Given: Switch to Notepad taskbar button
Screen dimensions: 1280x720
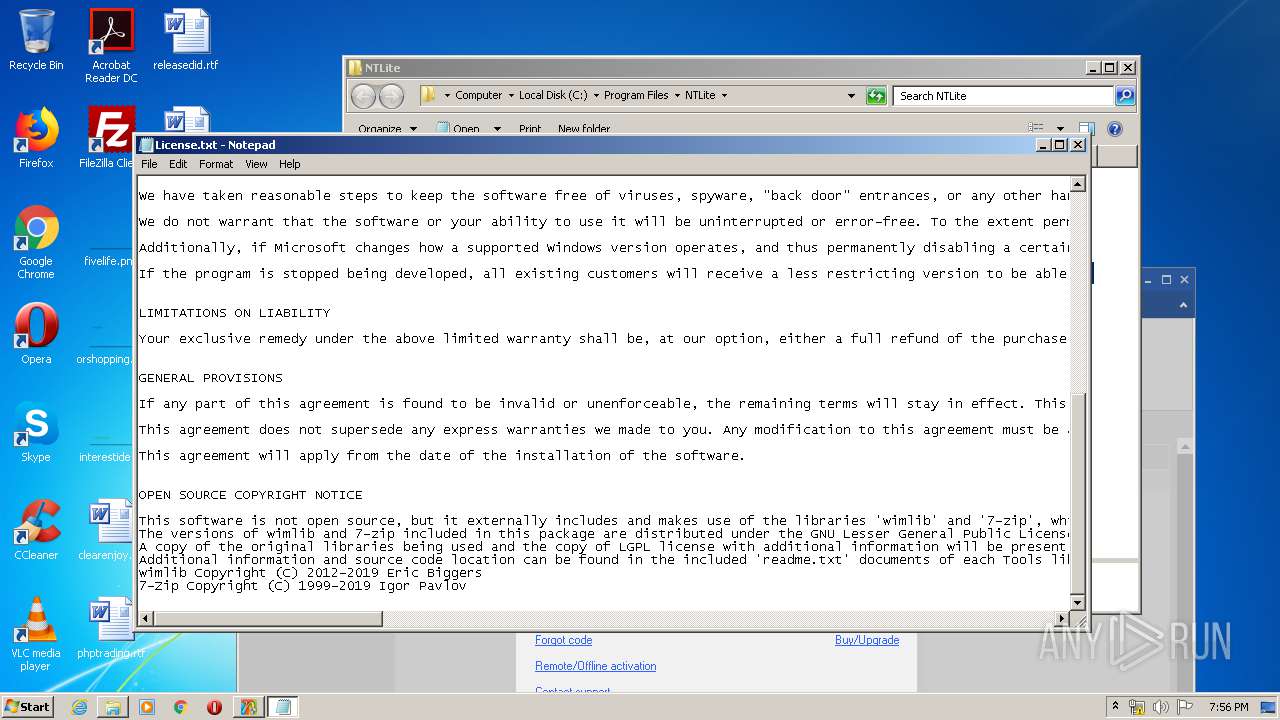Looking at the screenshot, I should [283, 707].
